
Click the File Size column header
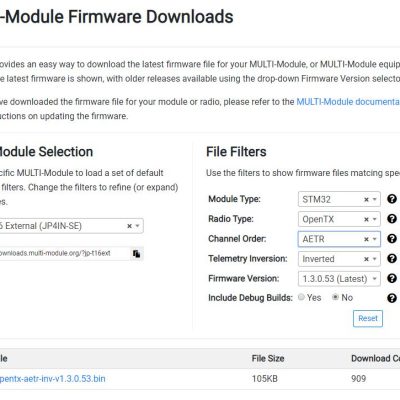pos(268,359)
